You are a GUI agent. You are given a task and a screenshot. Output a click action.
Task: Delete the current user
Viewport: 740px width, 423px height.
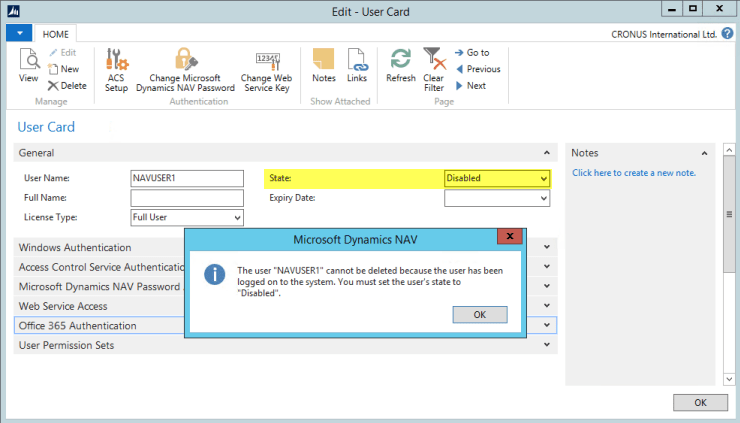click(67, 85)
